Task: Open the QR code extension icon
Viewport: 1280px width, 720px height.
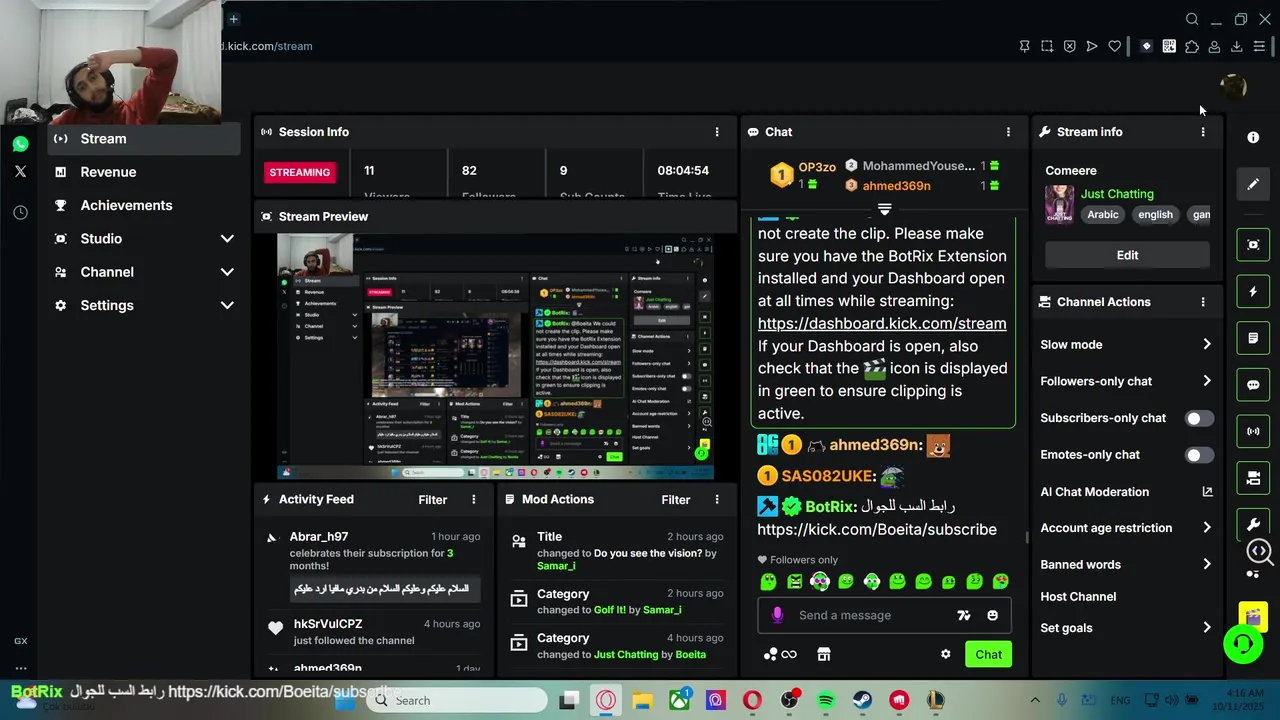Action: [1169, 46]
